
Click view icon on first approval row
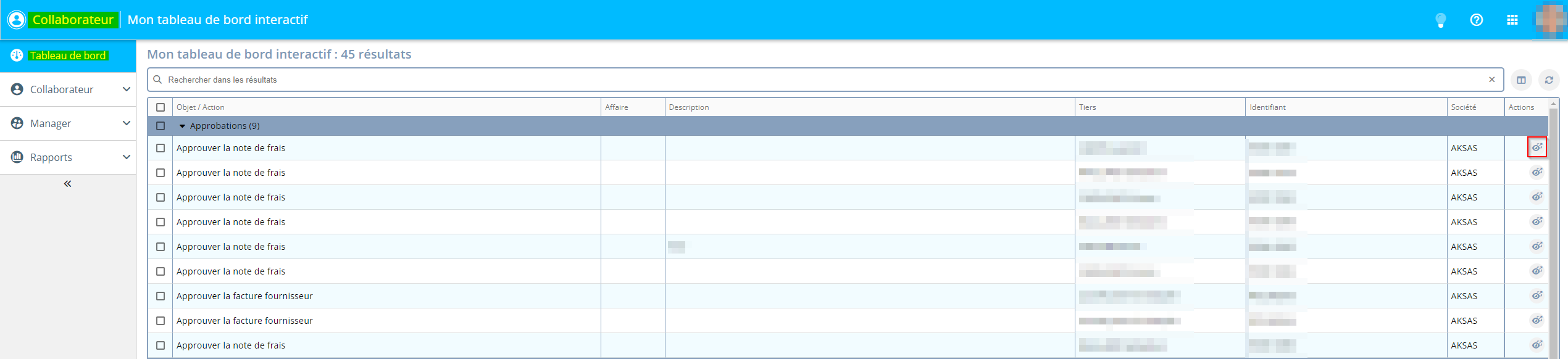tap(1537, 147)
